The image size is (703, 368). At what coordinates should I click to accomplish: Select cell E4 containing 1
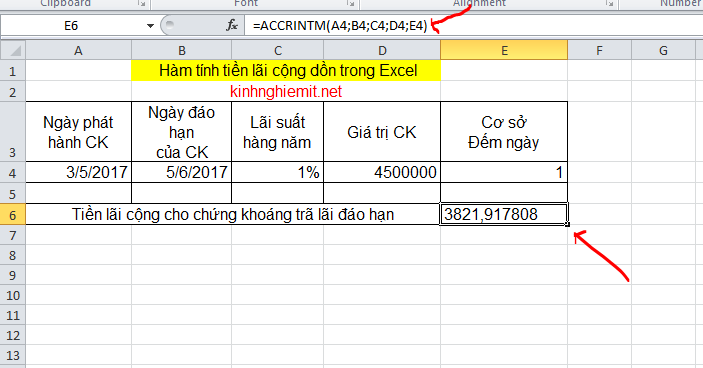tap(504, 173)
